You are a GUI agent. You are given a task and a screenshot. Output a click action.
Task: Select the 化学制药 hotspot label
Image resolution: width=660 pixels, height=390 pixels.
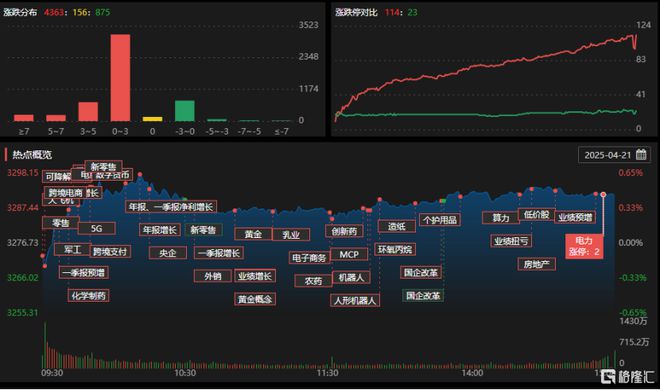coord(88,295)
